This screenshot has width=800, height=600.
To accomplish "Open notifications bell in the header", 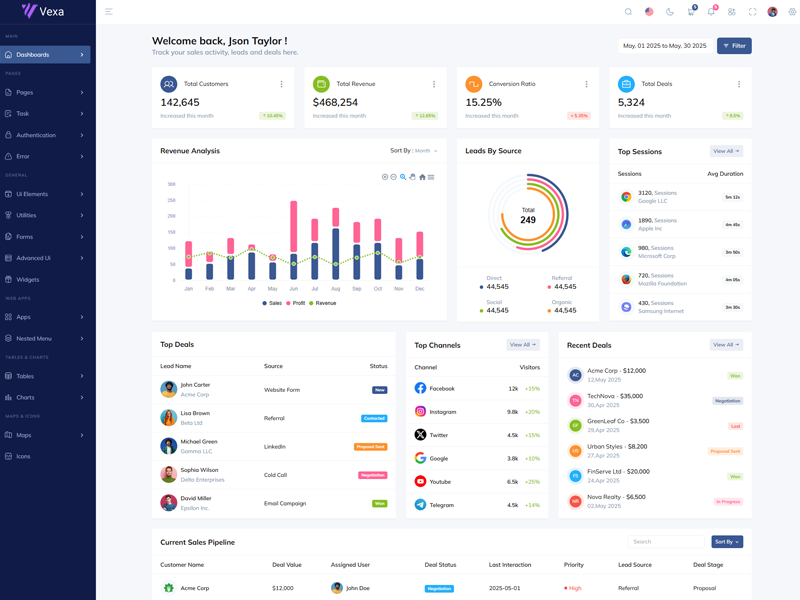I will 711,12.
